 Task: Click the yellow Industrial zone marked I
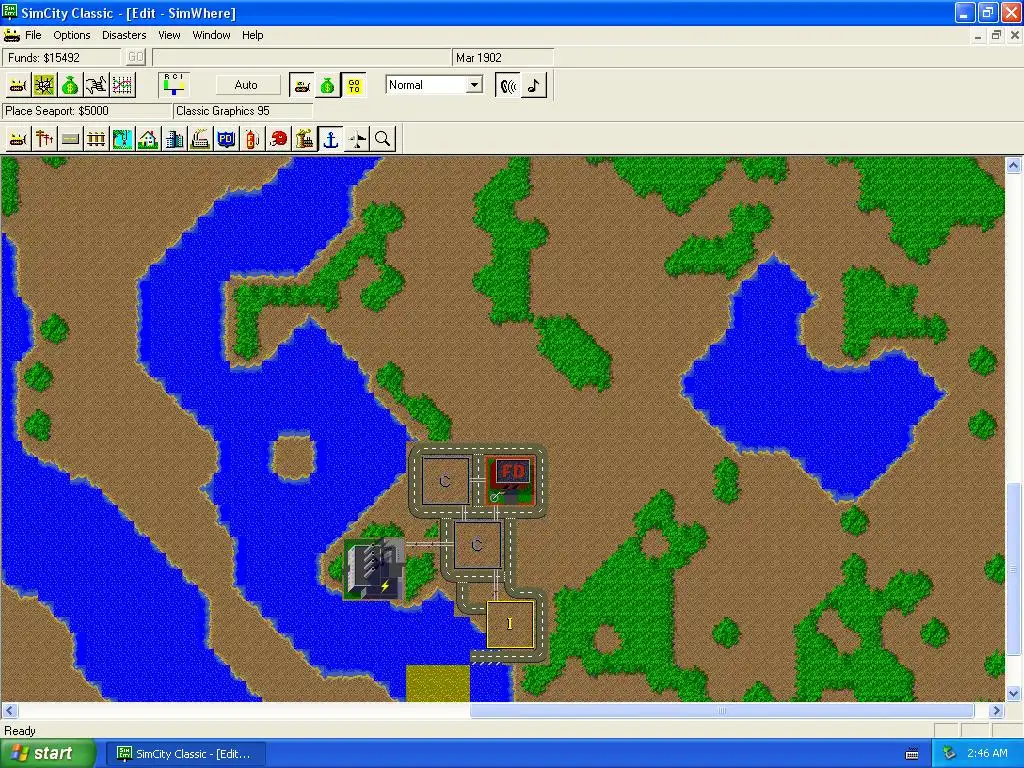[x=510, y=624]
